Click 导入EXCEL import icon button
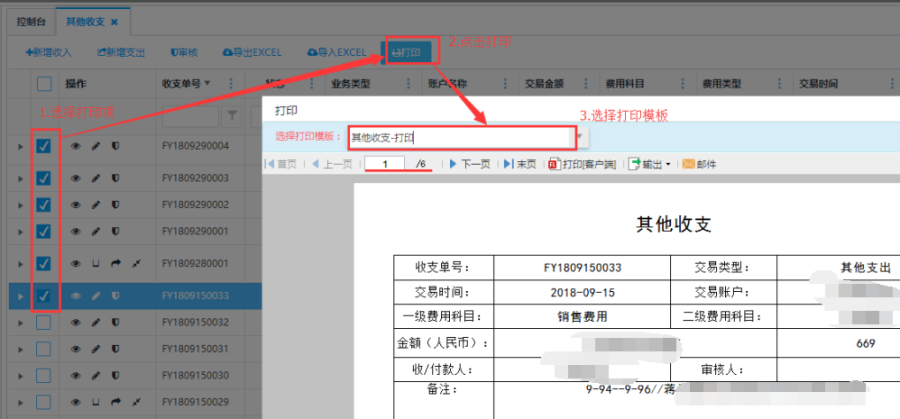 coord(338,52)
